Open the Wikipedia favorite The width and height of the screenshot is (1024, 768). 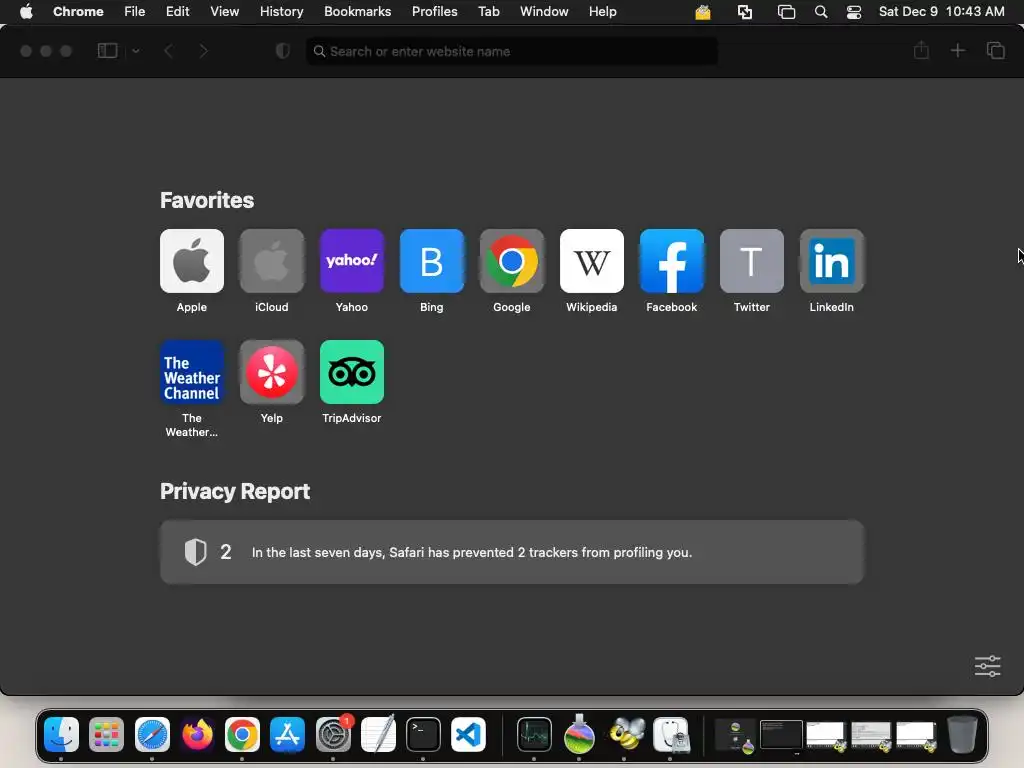tap(592, 261)
